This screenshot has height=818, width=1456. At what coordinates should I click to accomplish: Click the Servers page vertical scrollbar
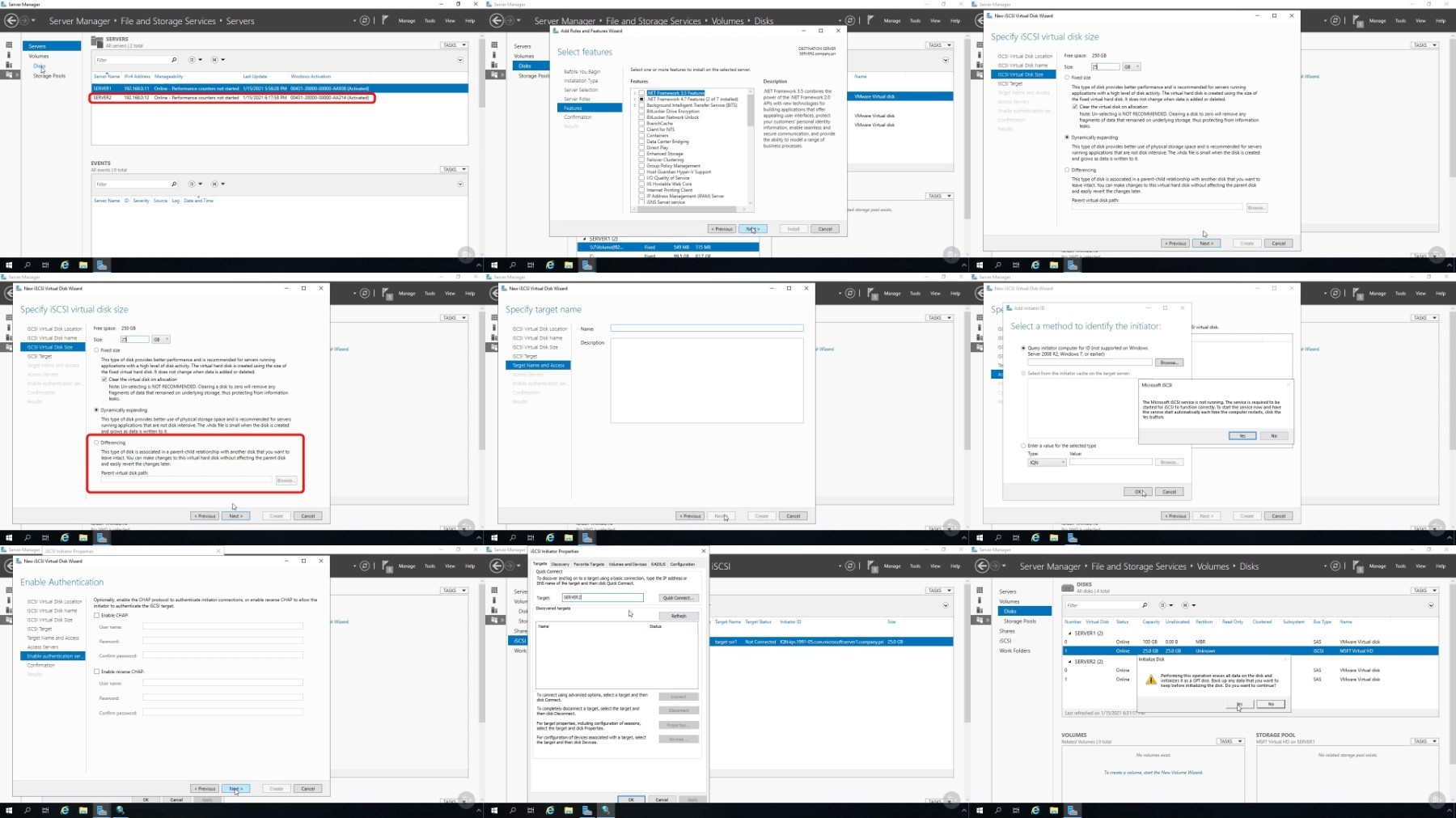[x=480, y=73]
